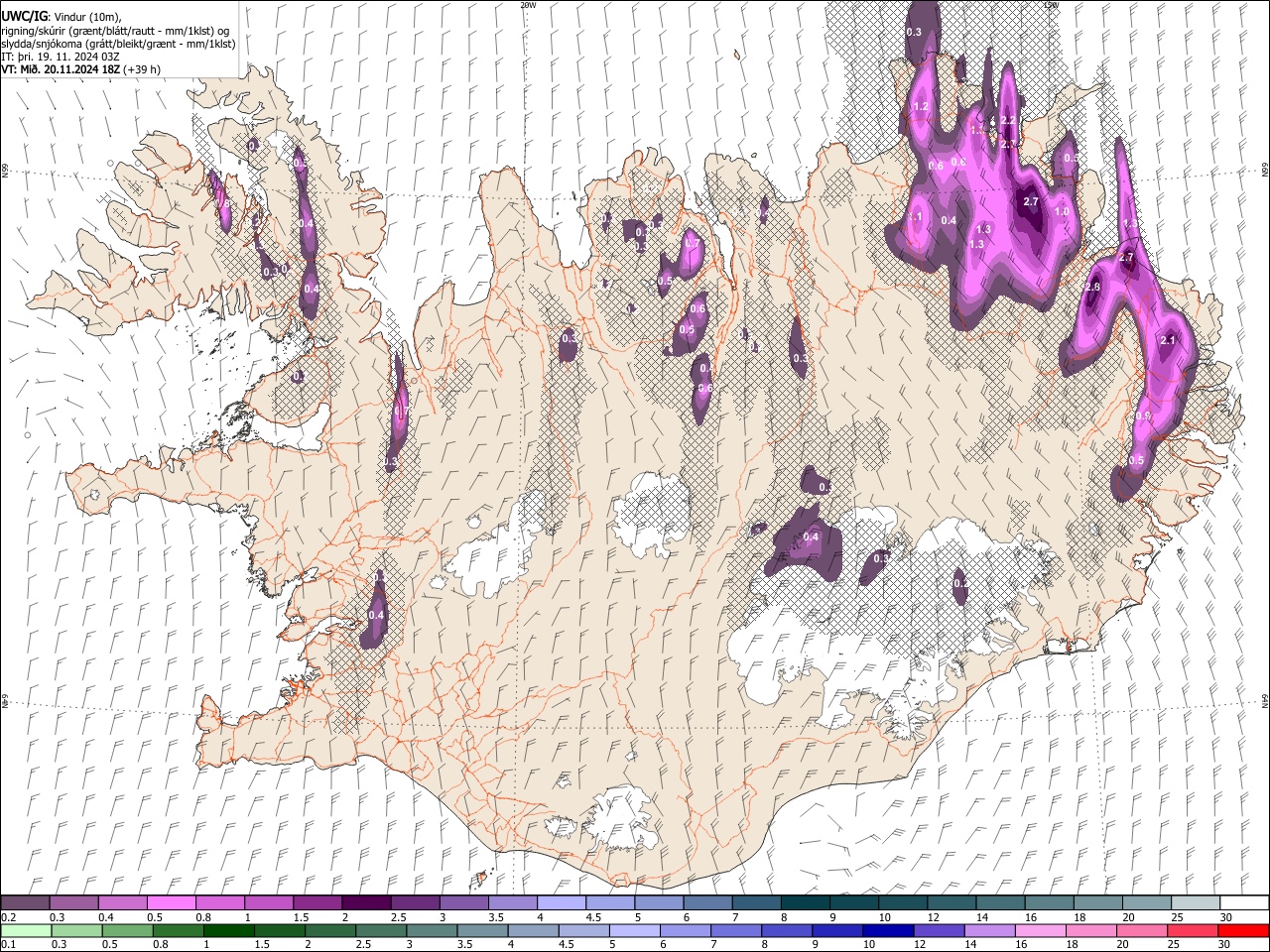Select the gray-teal 16 swatch in upper legend row
1270x952 pixels.
pyautogui.click(x=1049, y=903)
